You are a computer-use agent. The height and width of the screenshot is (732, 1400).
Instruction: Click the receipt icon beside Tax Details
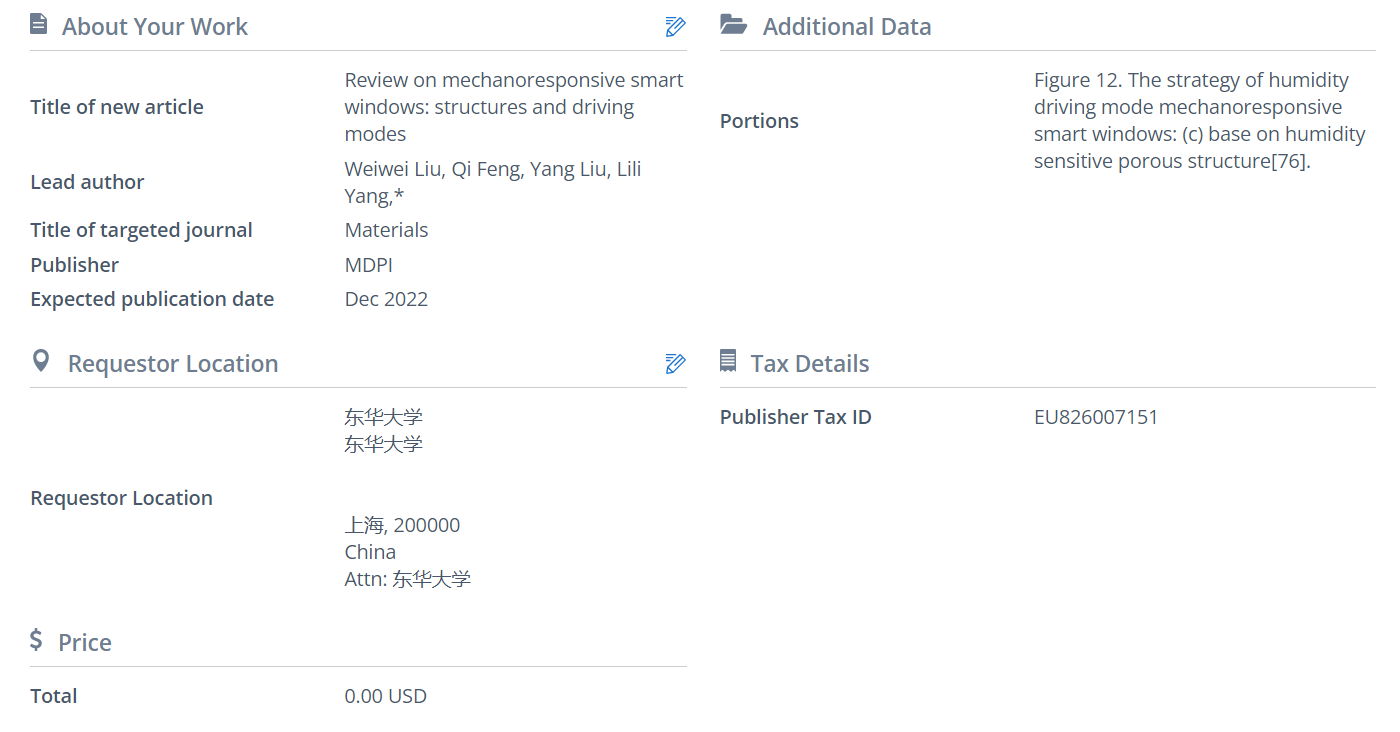[x=728, y=361]
